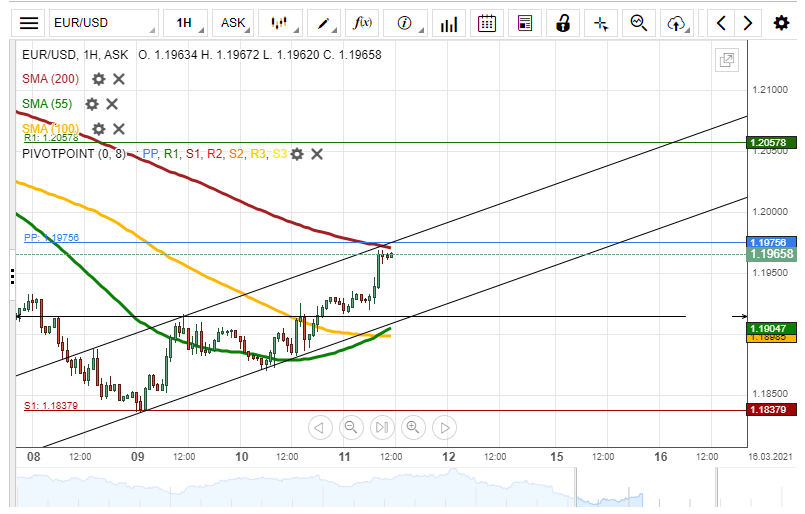Click the arrow at horizontal line's right end
Viewport: 805px width, 514px height.
(x=740, y=317)
